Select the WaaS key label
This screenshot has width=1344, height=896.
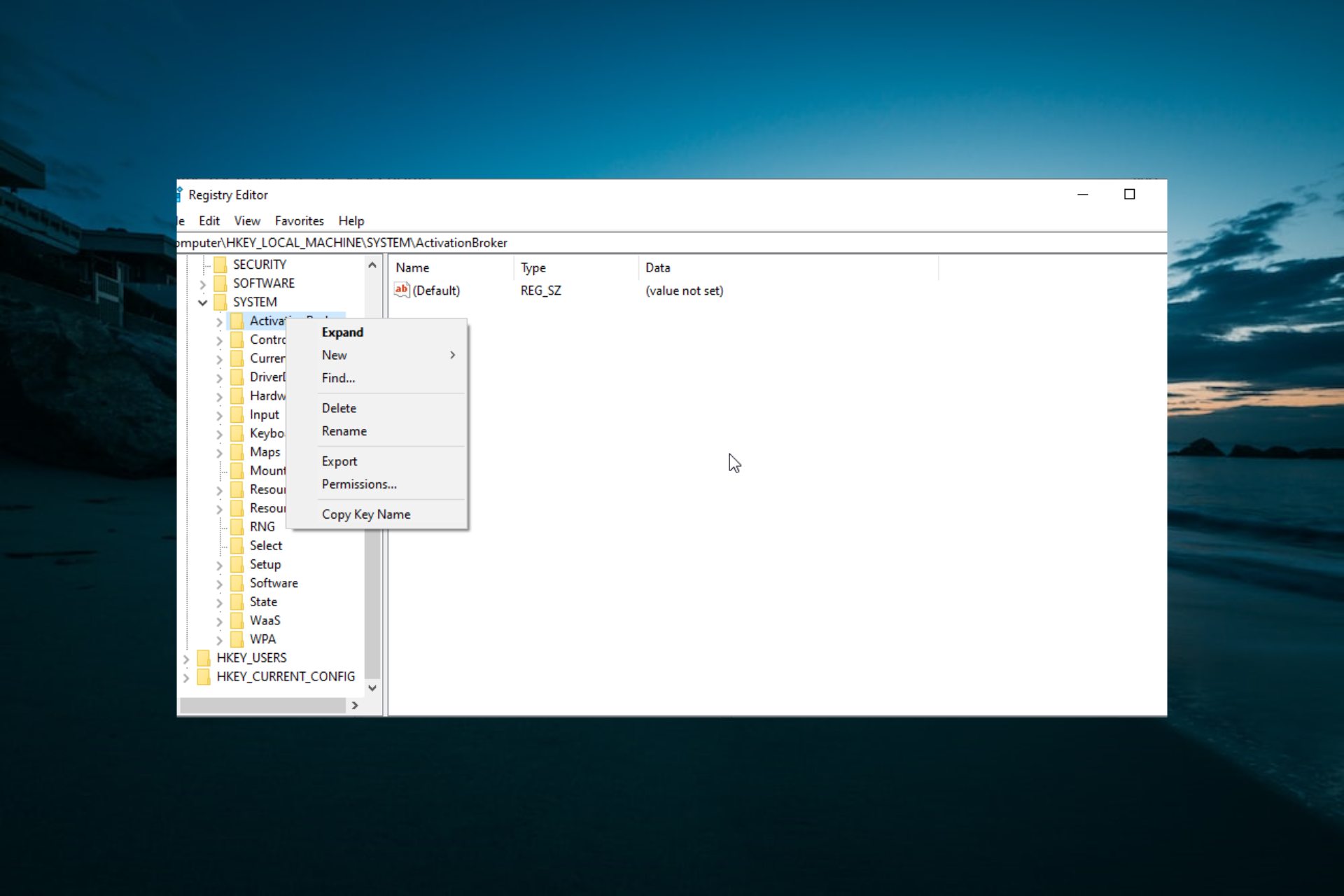click(x=265, y=621)
